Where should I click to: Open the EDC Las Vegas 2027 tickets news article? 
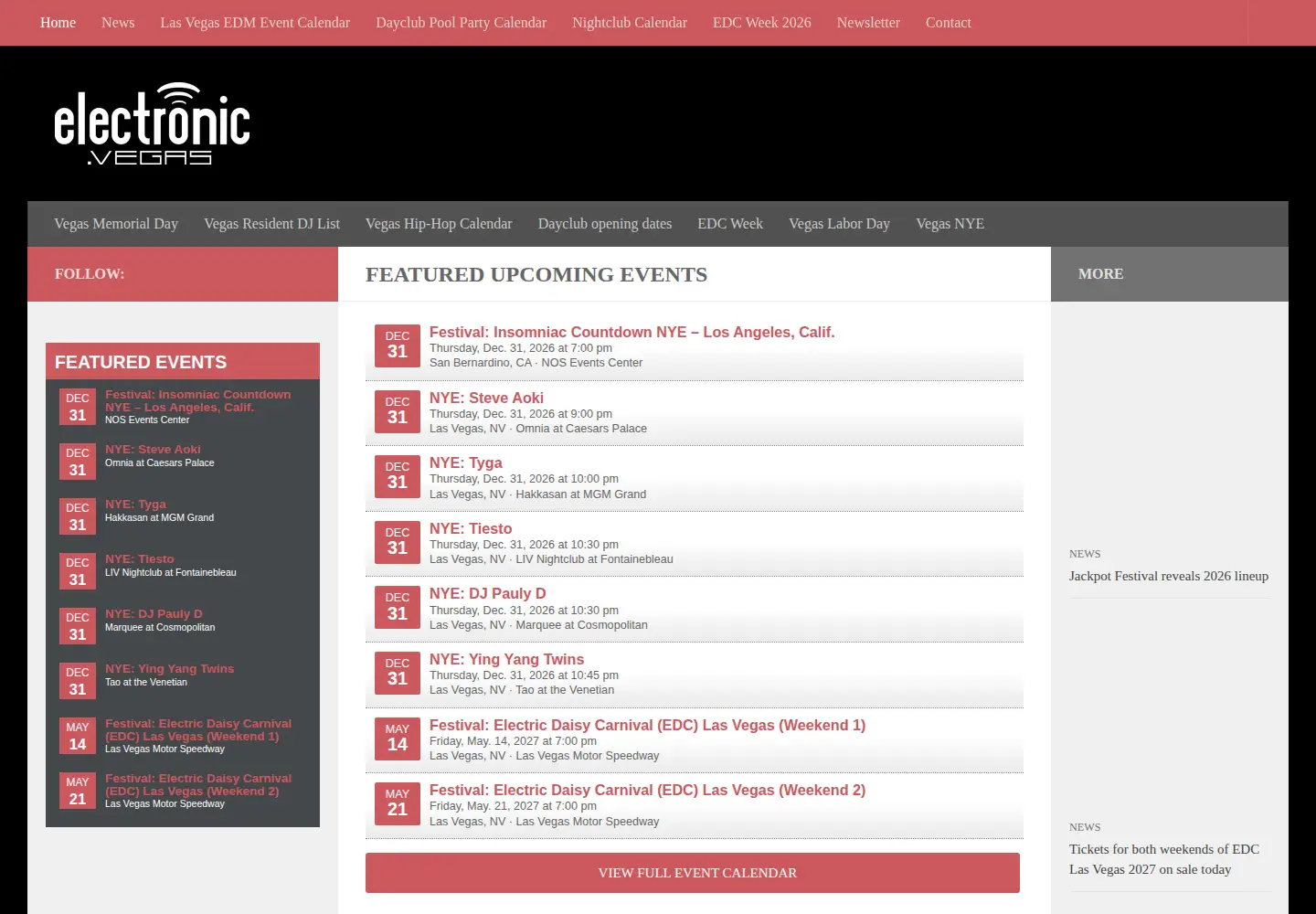[x=1164, y=859]
